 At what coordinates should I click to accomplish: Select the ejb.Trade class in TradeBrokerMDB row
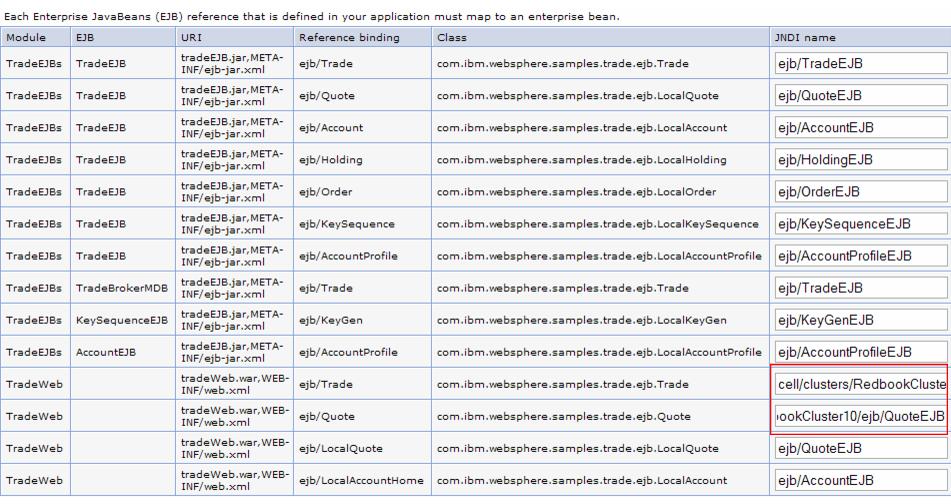562,288
